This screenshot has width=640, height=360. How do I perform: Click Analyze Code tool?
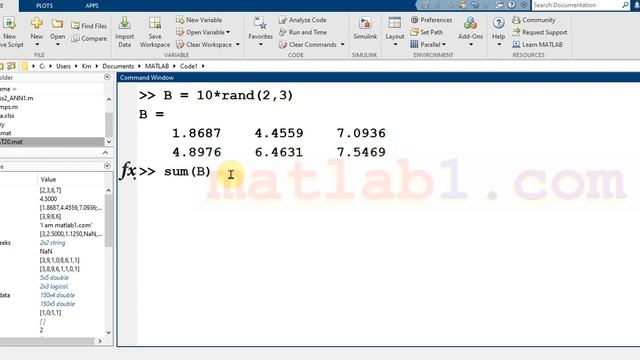(302, 20)
